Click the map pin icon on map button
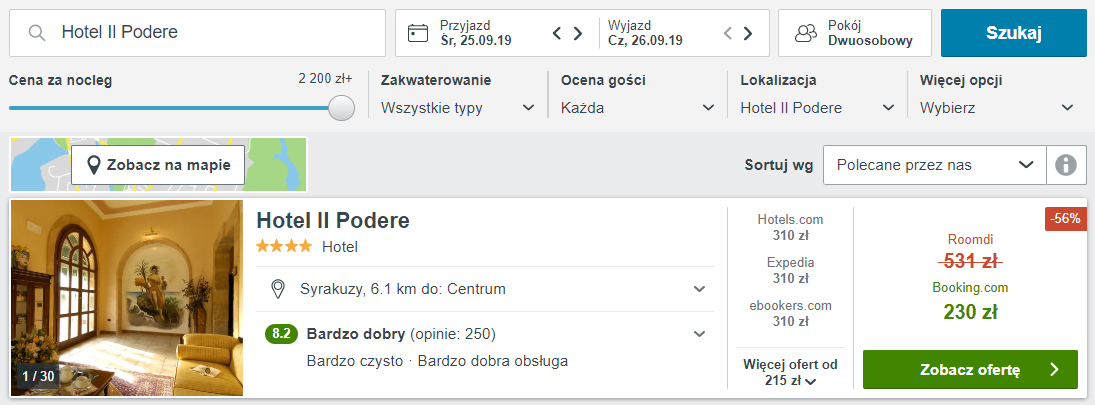1095x405 pixels. pyautogui.click(x=93, y=165)
